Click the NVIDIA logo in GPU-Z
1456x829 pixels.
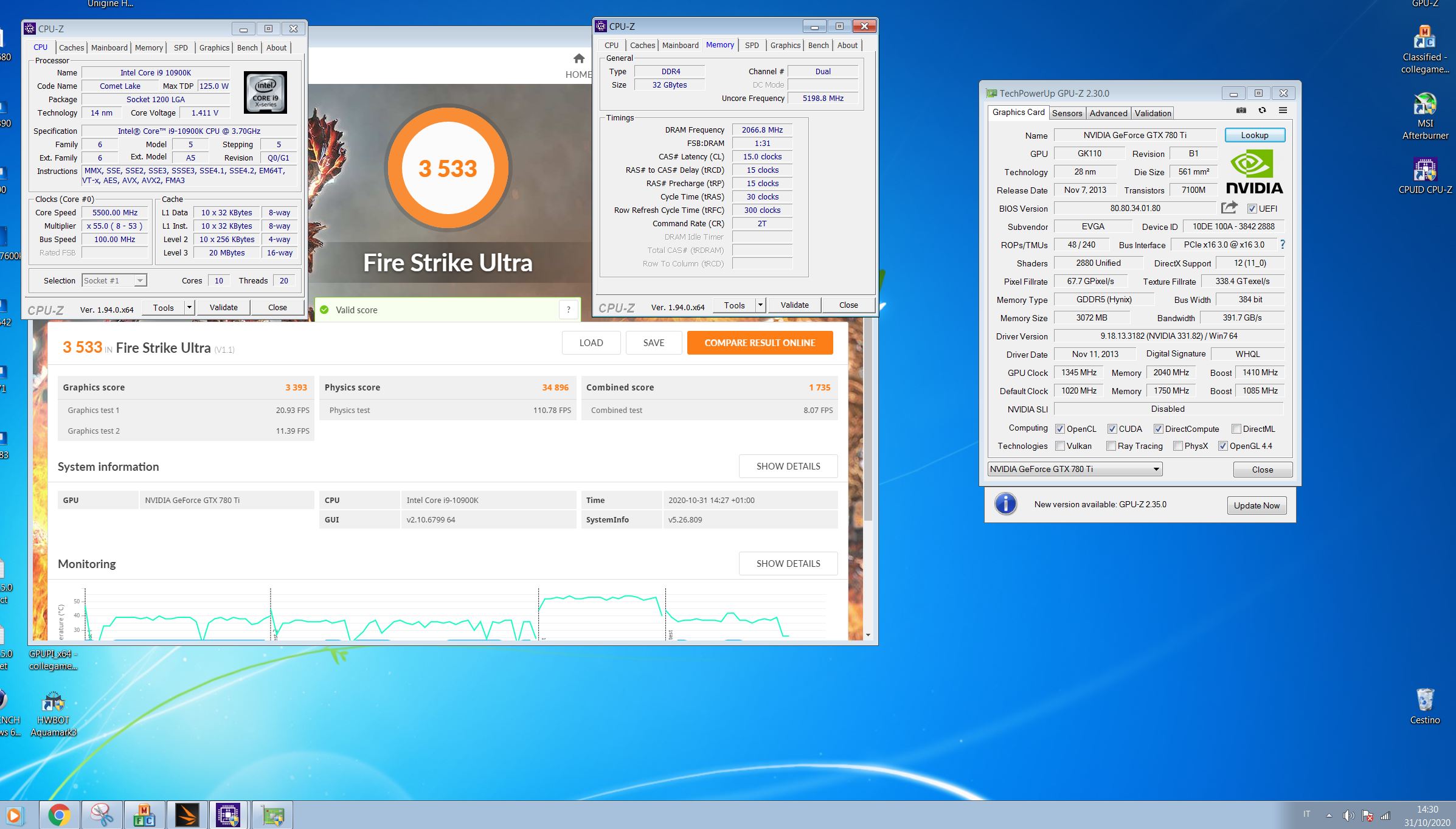pos(1254,172)
